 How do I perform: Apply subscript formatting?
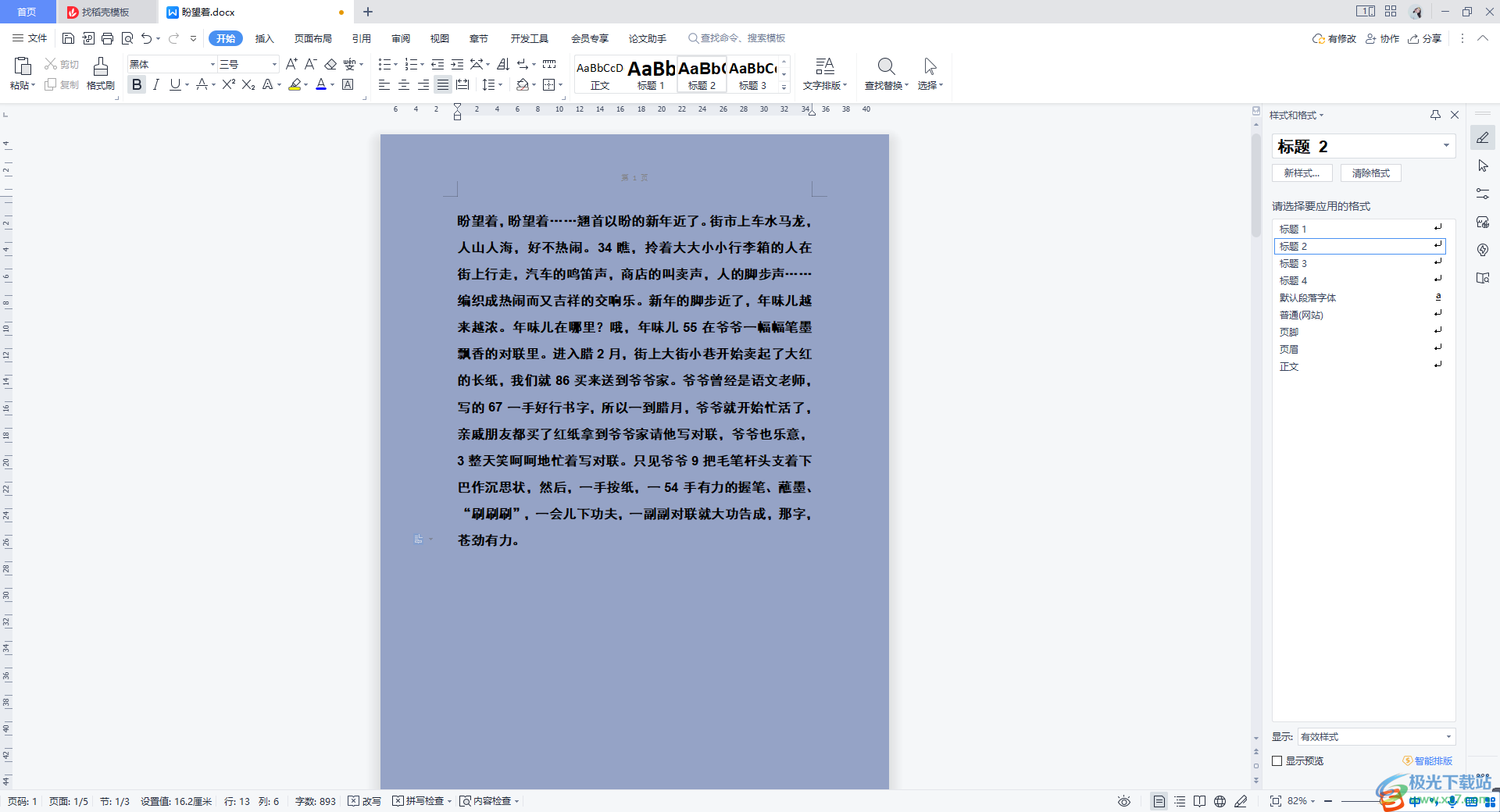[x=248, y=84]
